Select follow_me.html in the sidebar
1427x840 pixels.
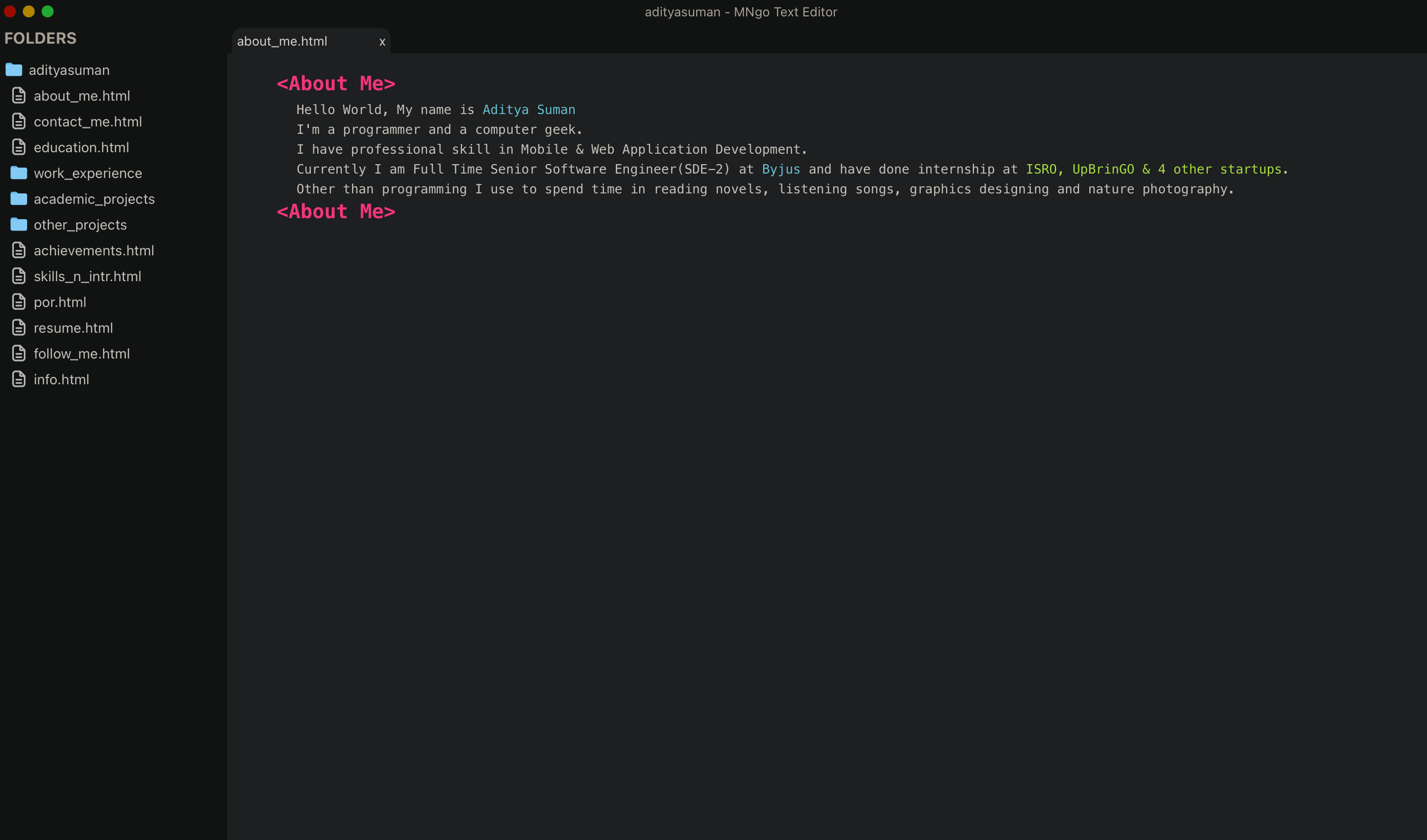pyautogui.click(x=81, y=354)
